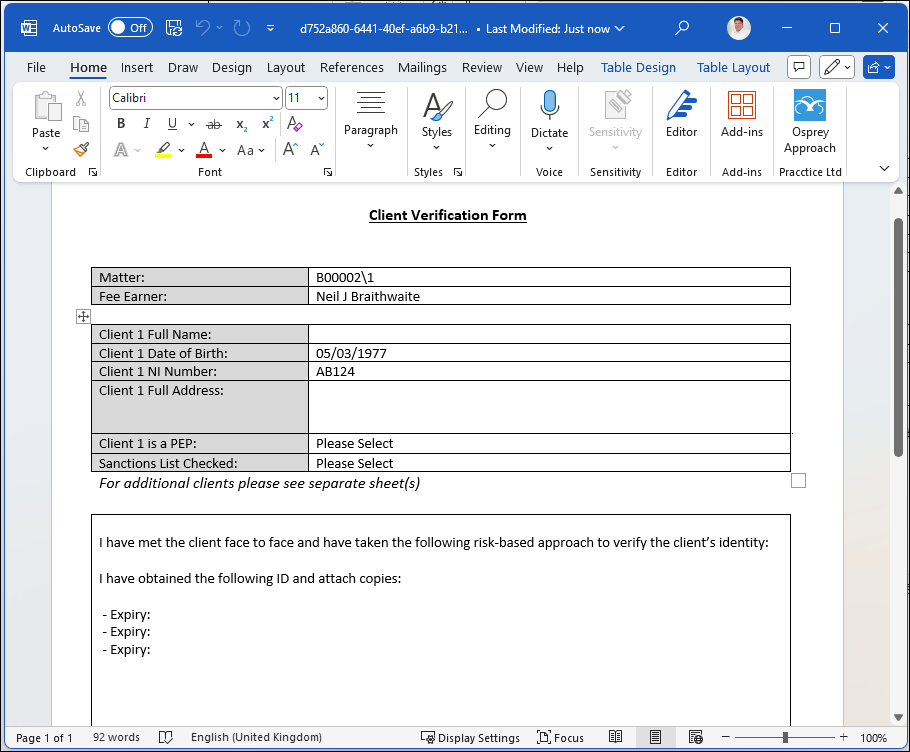Toggle Bold formatting
The image size is (910, 752).
click(x=121, y=124)
